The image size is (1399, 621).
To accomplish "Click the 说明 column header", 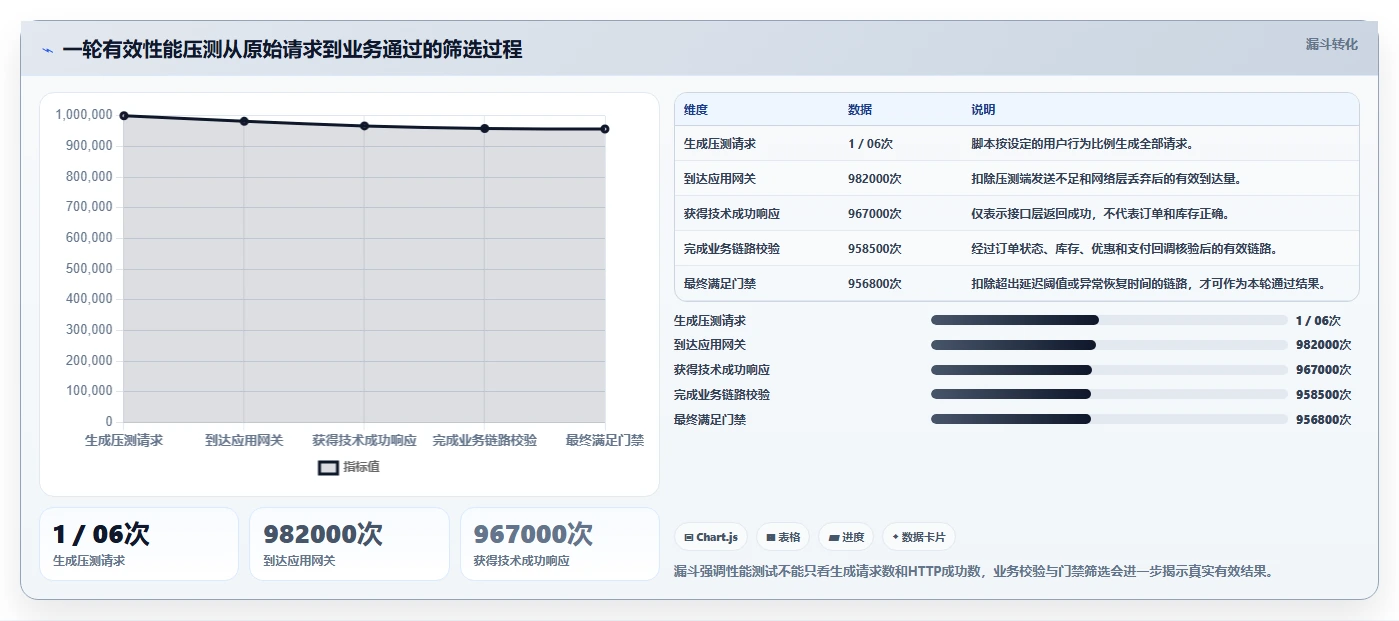I will (983, 110).
